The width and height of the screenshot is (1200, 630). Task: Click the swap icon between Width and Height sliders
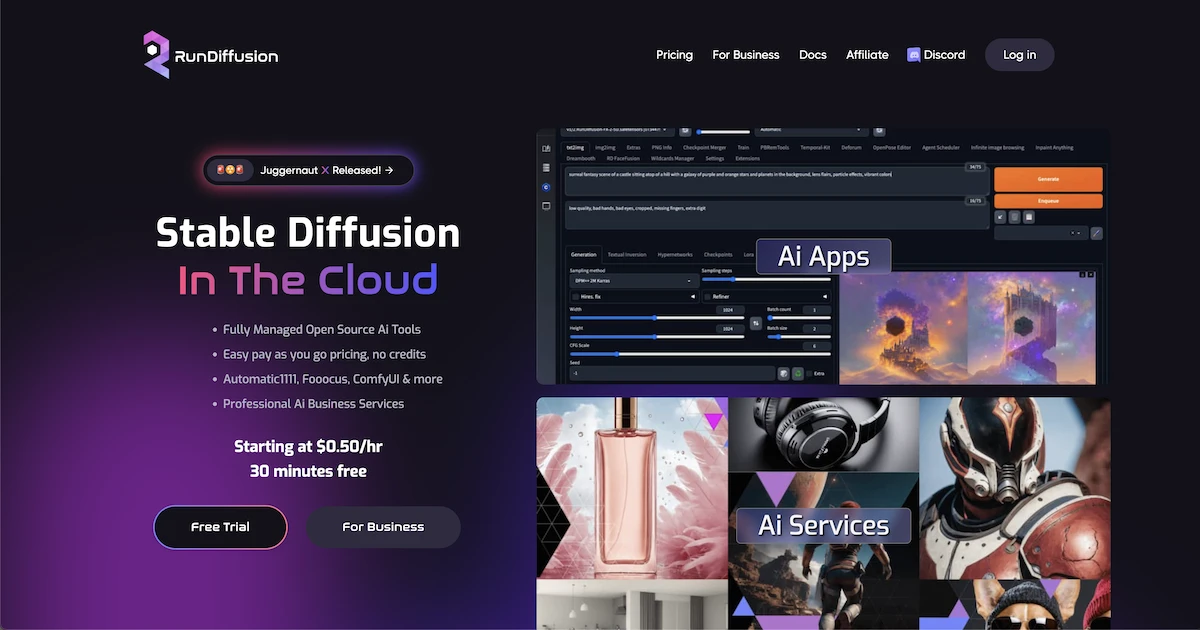tap(755, 323)
